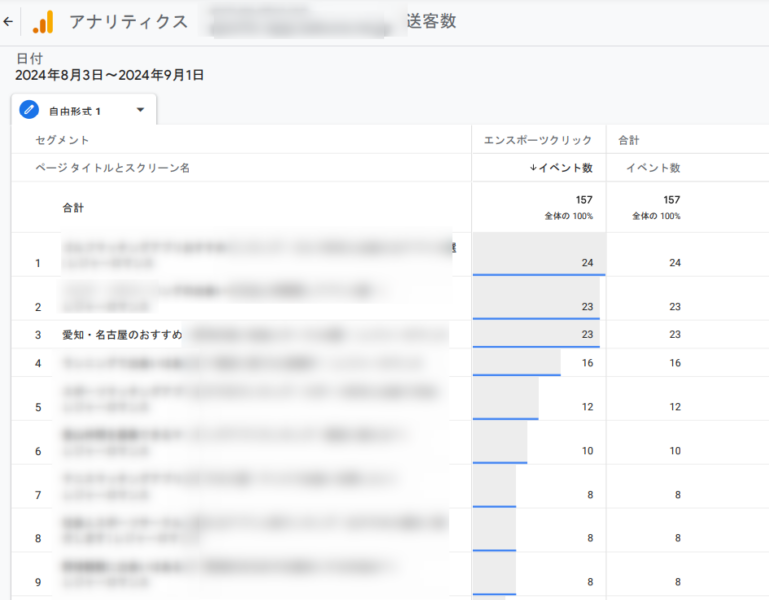Click the value 16 bar cell in row 4
The image size is (769, 600).
[539, 363]
